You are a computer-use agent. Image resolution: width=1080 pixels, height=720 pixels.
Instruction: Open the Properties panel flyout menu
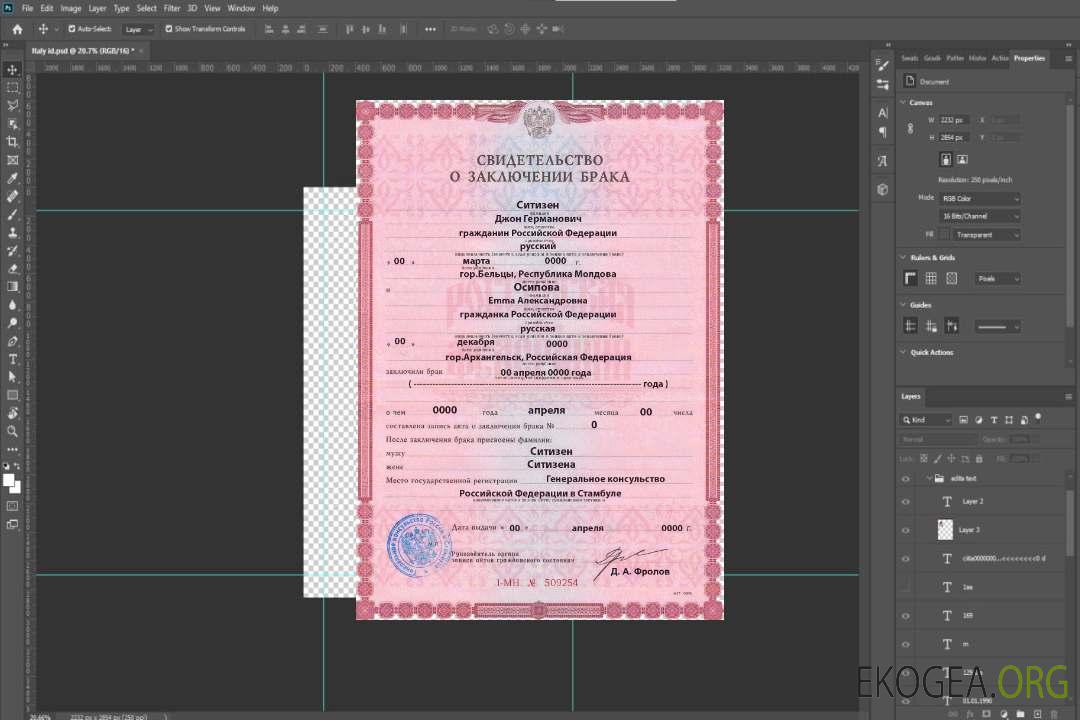coord(1068,59)
